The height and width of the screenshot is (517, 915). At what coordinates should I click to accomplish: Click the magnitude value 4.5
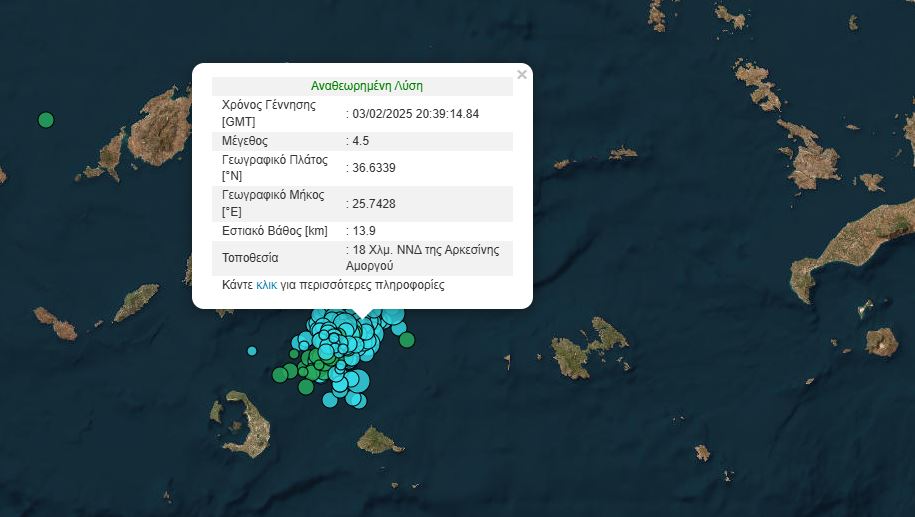pyautogui.click(x=359, y=140)
